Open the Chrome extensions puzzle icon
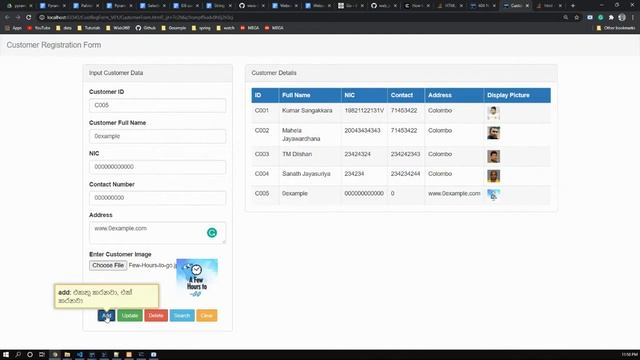640x360 pixels. [611, 18]
